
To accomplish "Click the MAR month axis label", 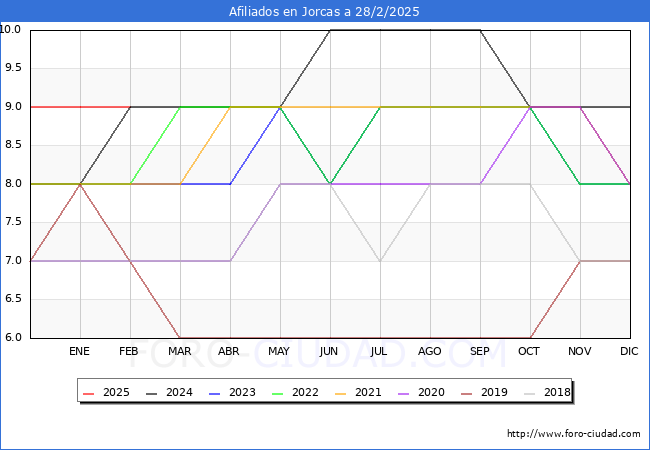I will point(179,351).
